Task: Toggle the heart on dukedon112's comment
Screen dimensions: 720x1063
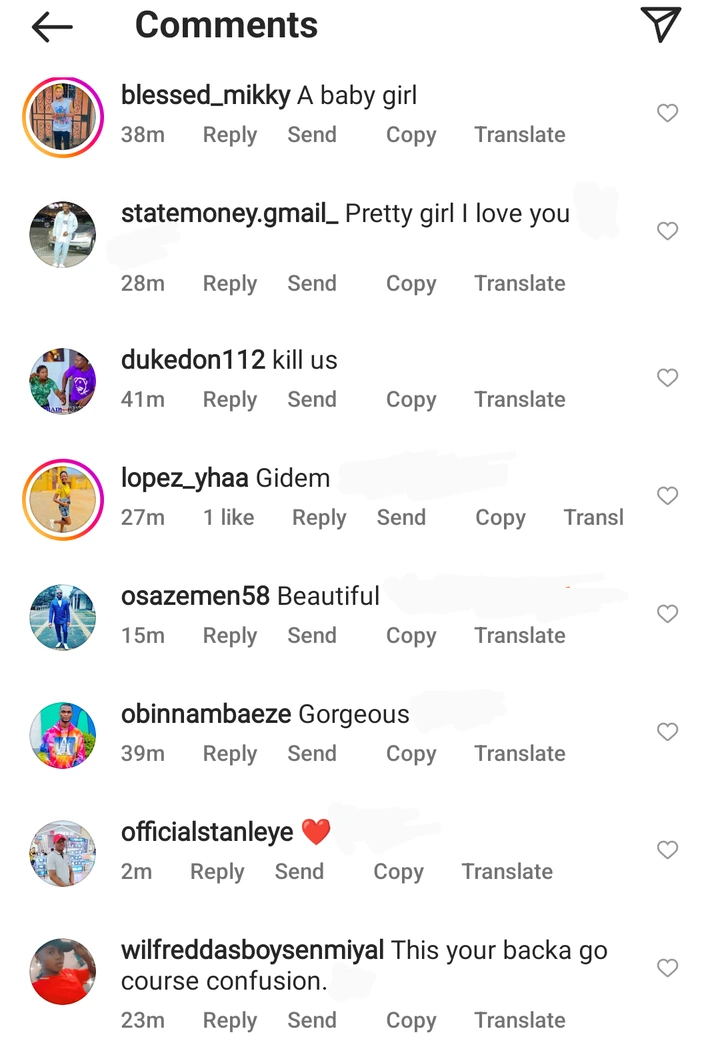Action: point(667,377)
